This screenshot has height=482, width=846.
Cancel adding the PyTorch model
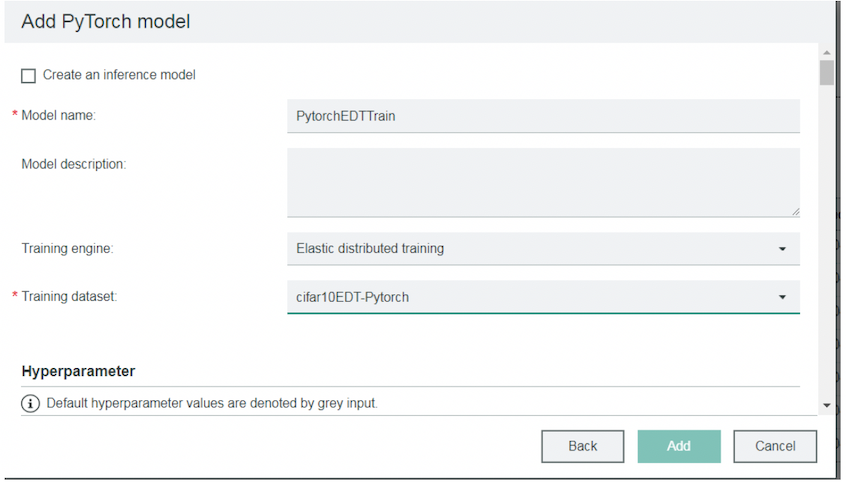pos(775,446)
